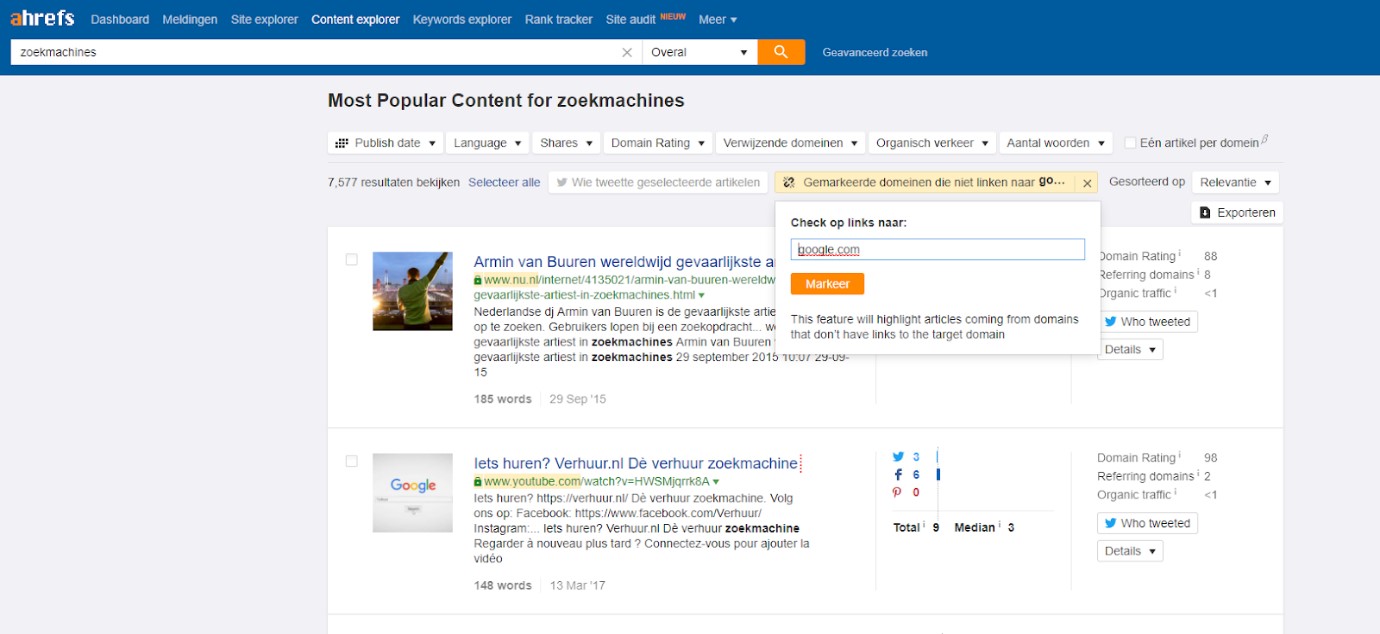Click the google.com domain input field

pos(937,250)
